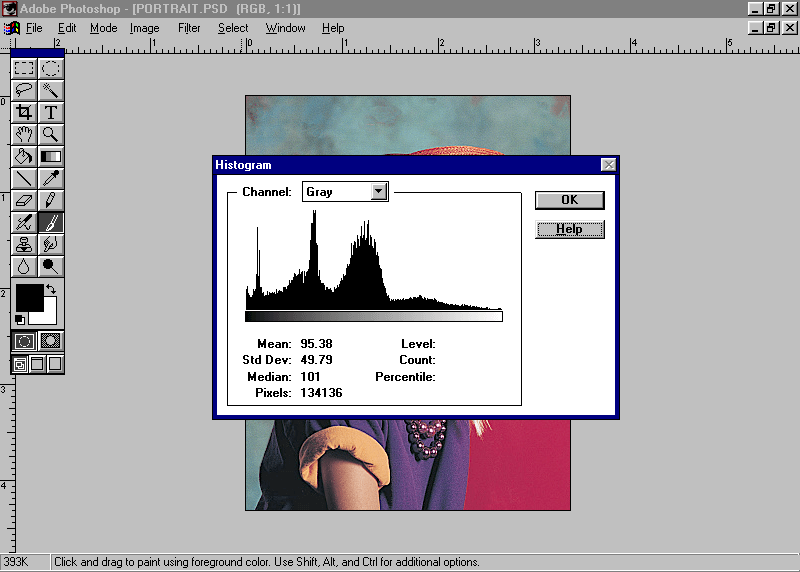Switch to Quick Mask mode

coord(51,341)
